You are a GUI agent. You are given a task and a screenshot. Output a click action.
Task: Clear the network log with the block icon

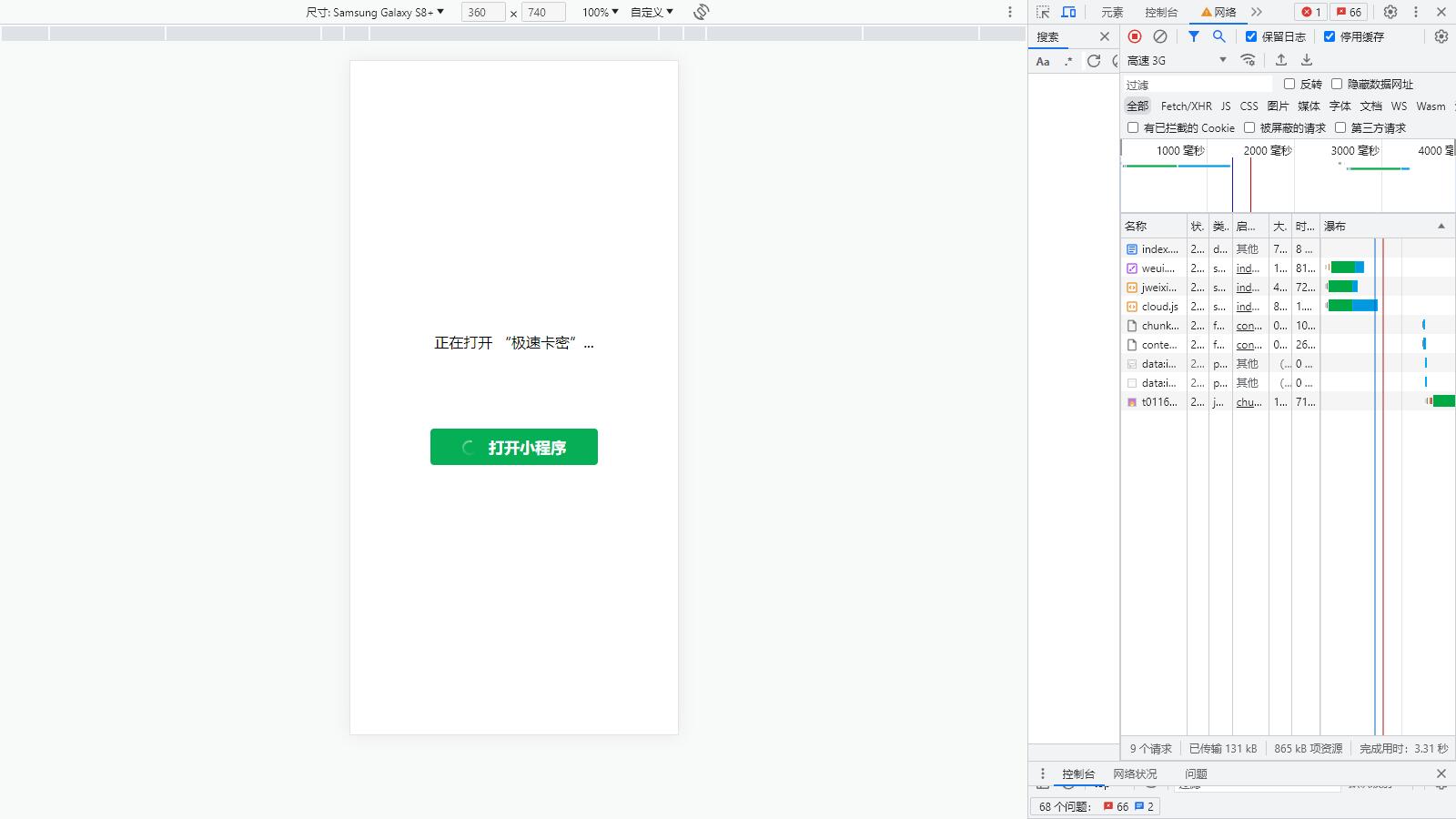(x=1159, y=36)
